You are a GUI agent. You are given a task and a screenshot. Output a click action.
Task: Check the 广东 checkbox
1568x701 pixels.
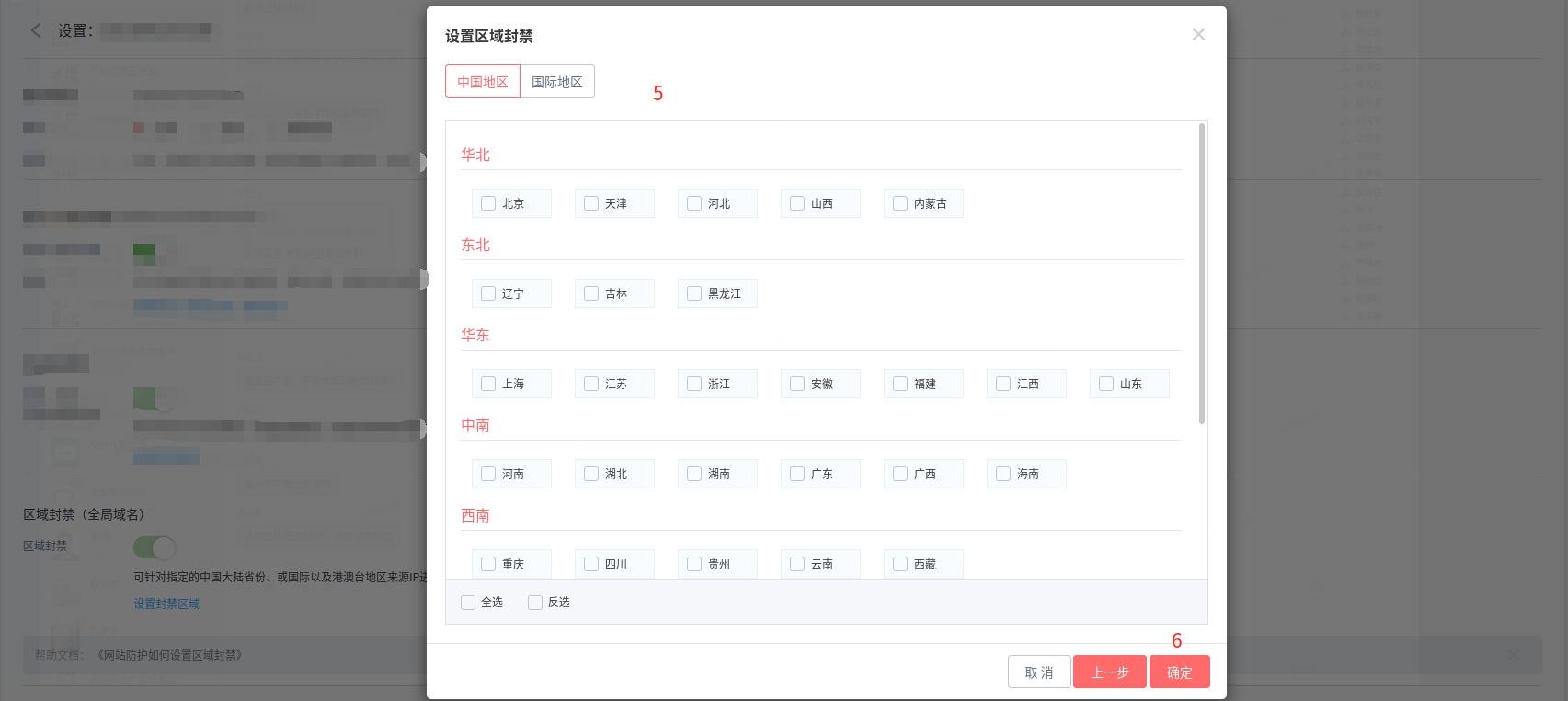click(x=797, y=474)
